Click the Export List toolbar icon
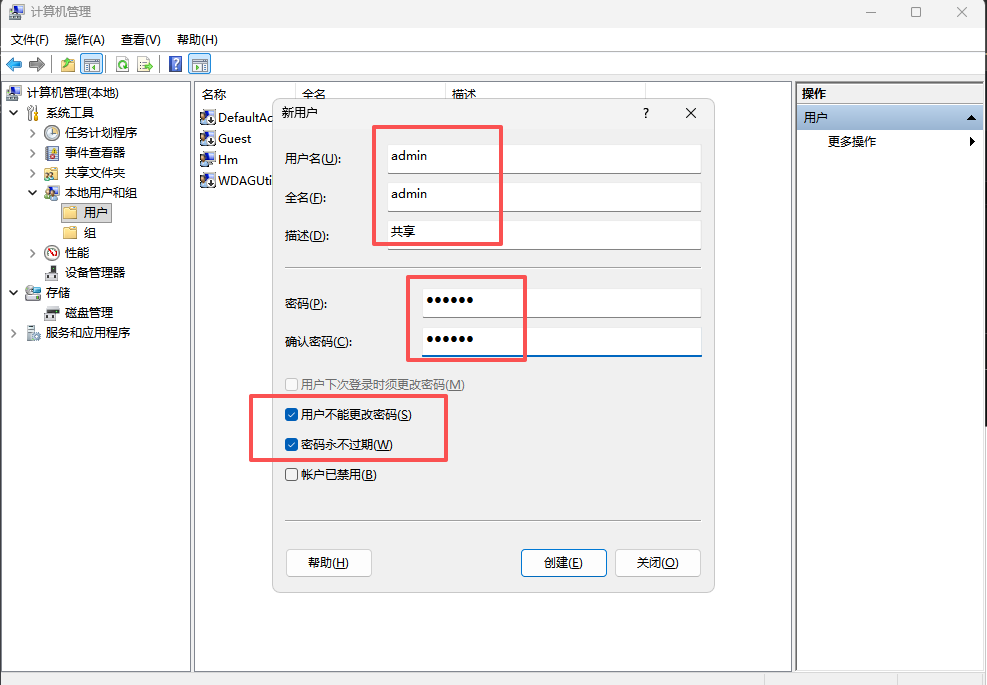The height and width of the screenshot is (685, 987). click(x=145, y=65)
